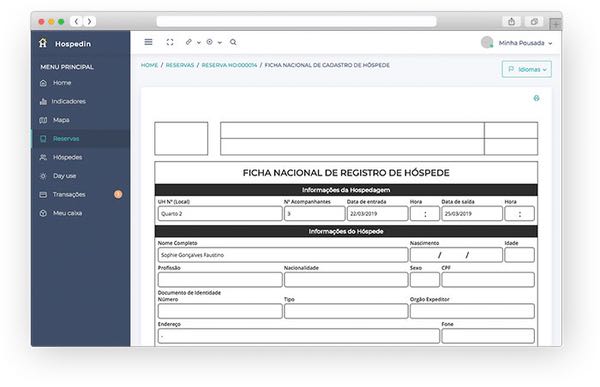Open Meu caixa in the sidebar

(80, 213)
